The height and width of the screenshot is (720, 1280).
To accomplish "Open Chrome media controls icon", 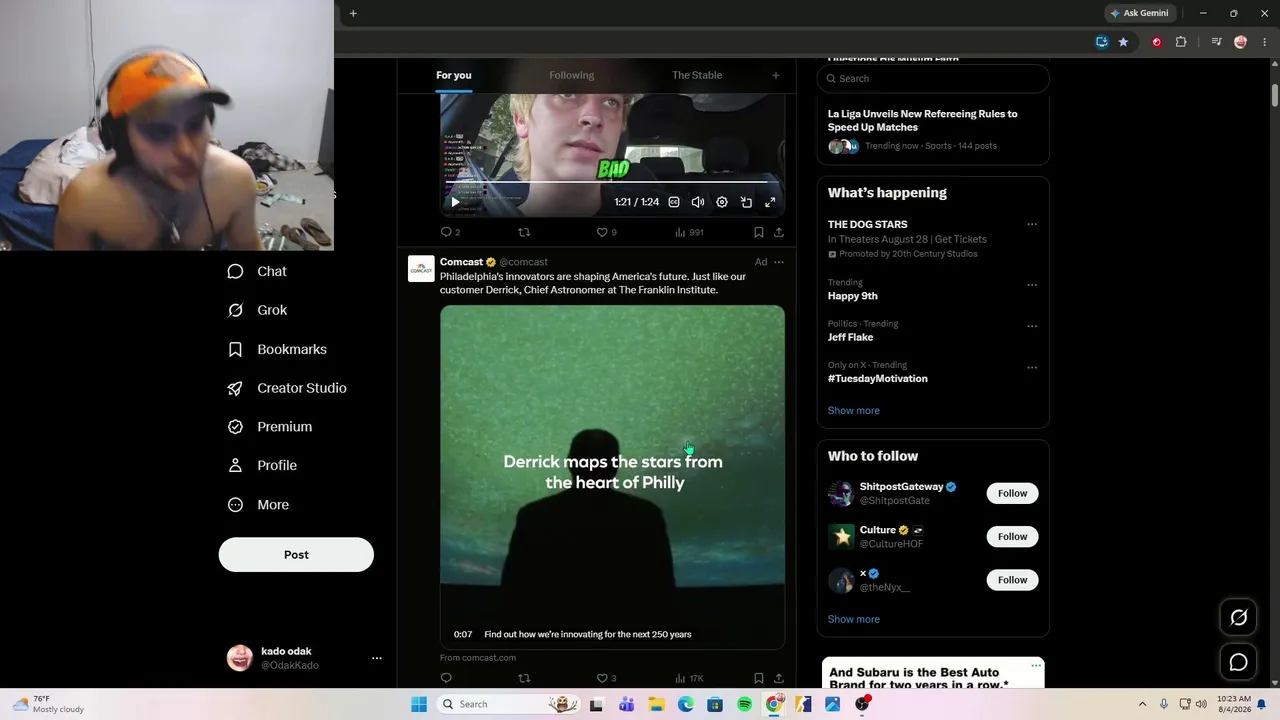I will click(x=1216, y=42).
